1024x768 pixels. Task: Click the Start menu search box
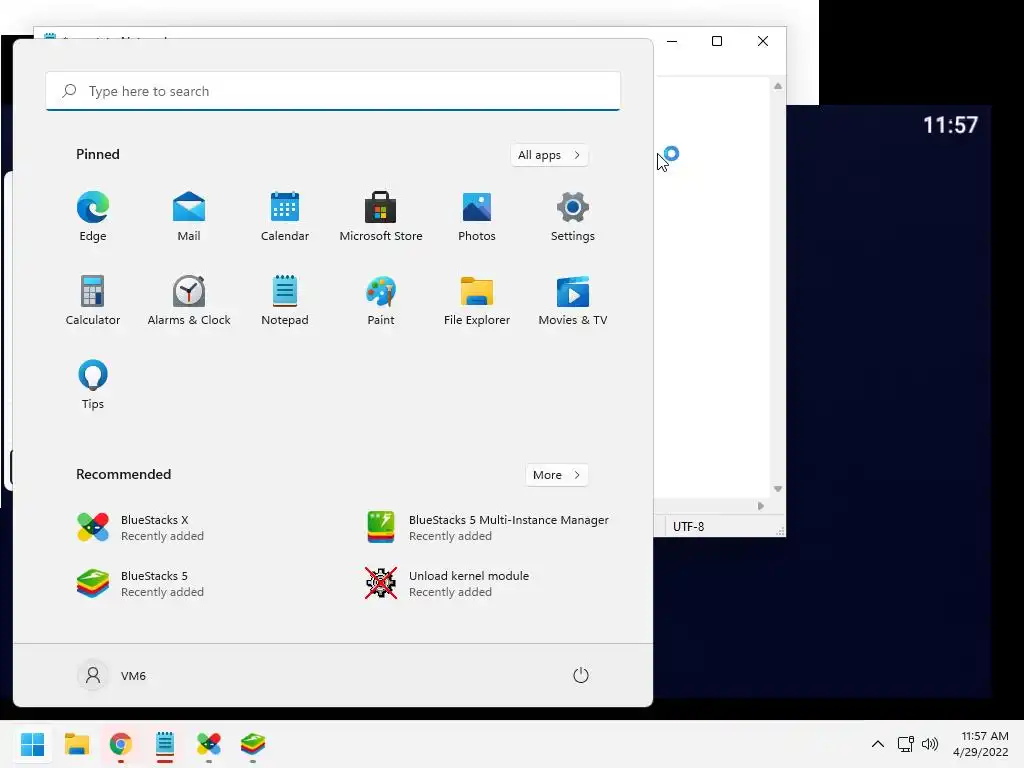(333, 91)
